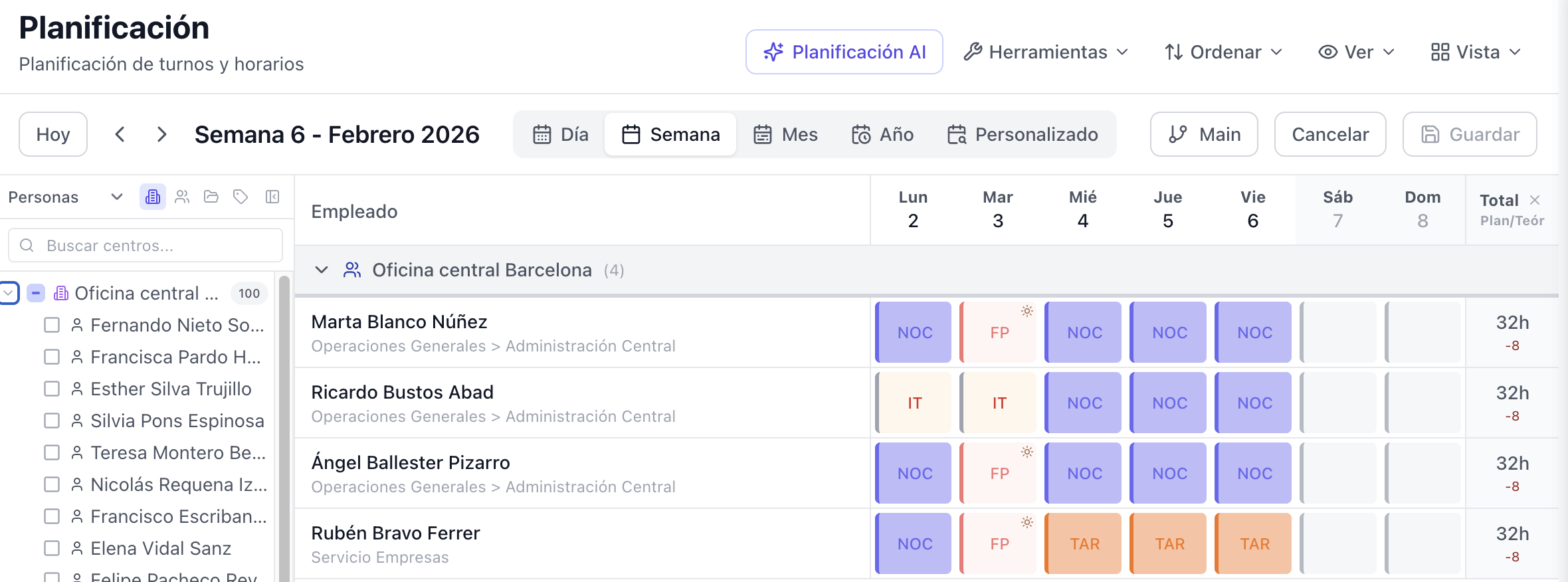The image size is (1568, 582).
Task: Check the checkbox for Esther Silva Trujillo
Action: tap(52, 389)
